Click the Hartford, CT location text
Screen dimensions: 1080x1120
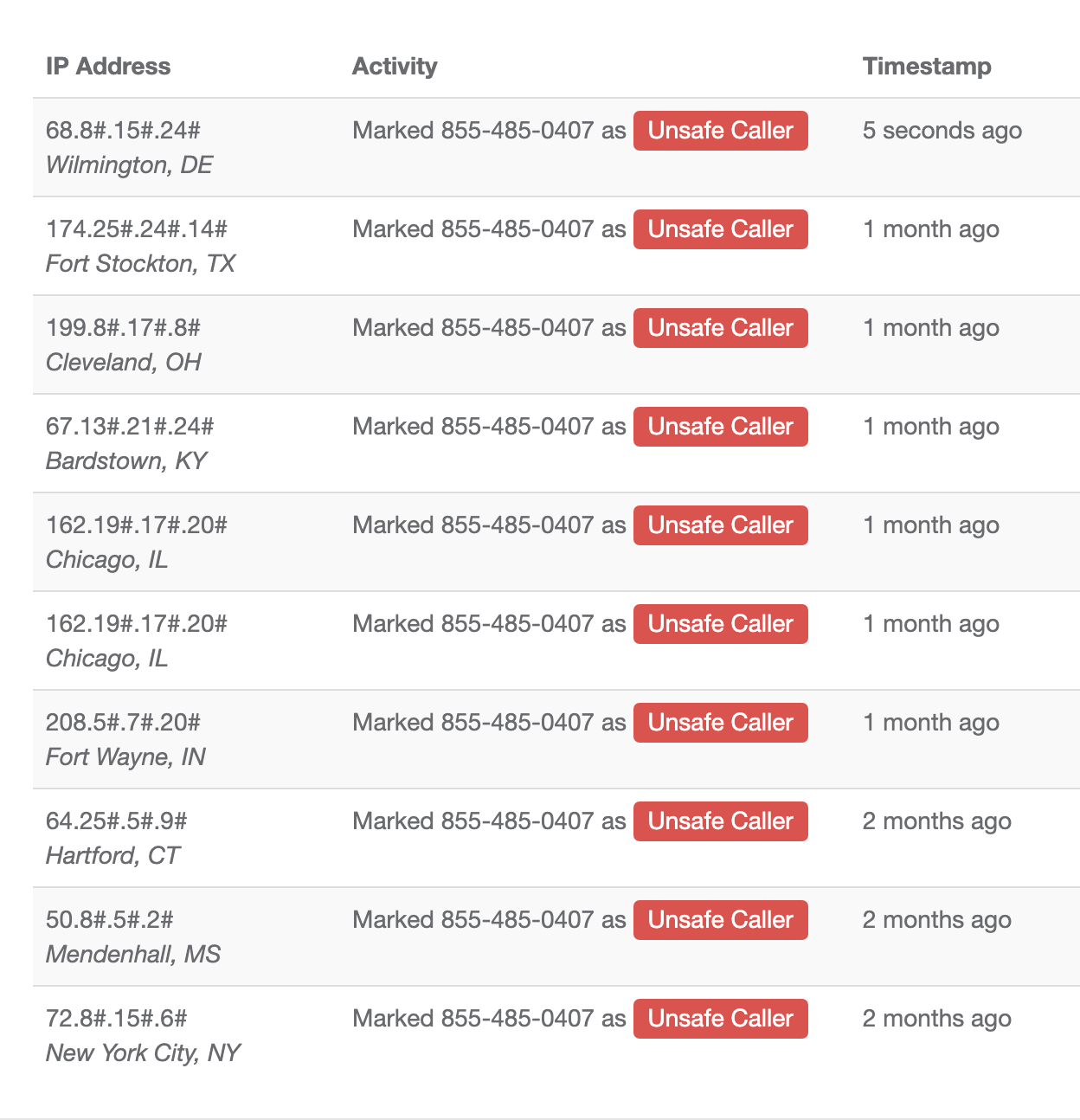112,855
